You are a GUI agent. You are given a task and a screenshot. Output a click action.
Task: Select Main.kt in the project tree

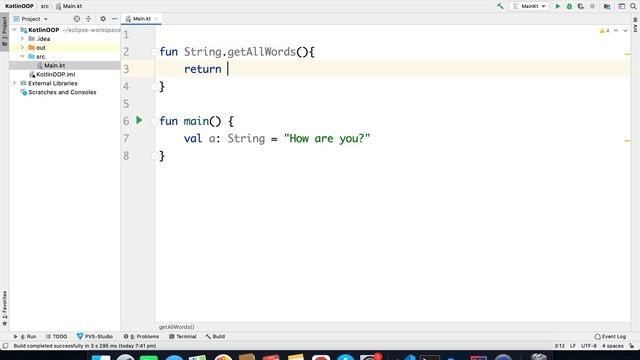pyautogui.click(x=54, y=65)
